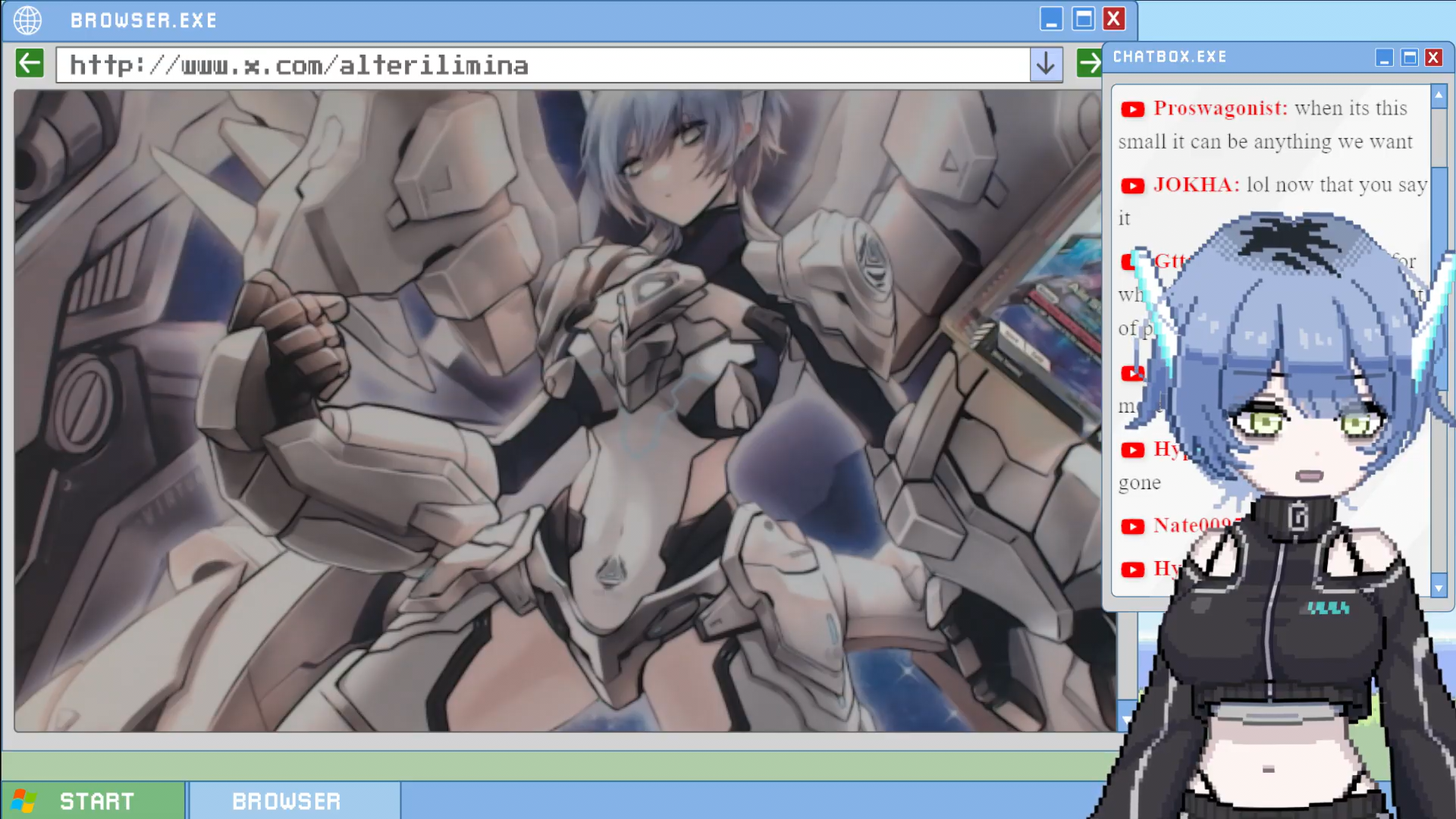Click the browser scroll down arrow at bottom right
The height and width of the screenshot is (819, 1456).
tap(1126, 719)
